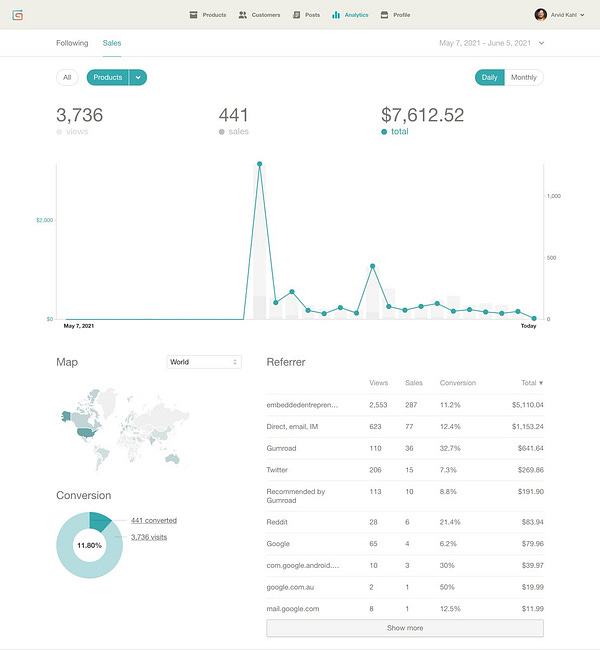Image resolution: width=600 pixels, height=650 pixels.
Task: Switch chart to Daily view
Action: (x=490, y=78)
